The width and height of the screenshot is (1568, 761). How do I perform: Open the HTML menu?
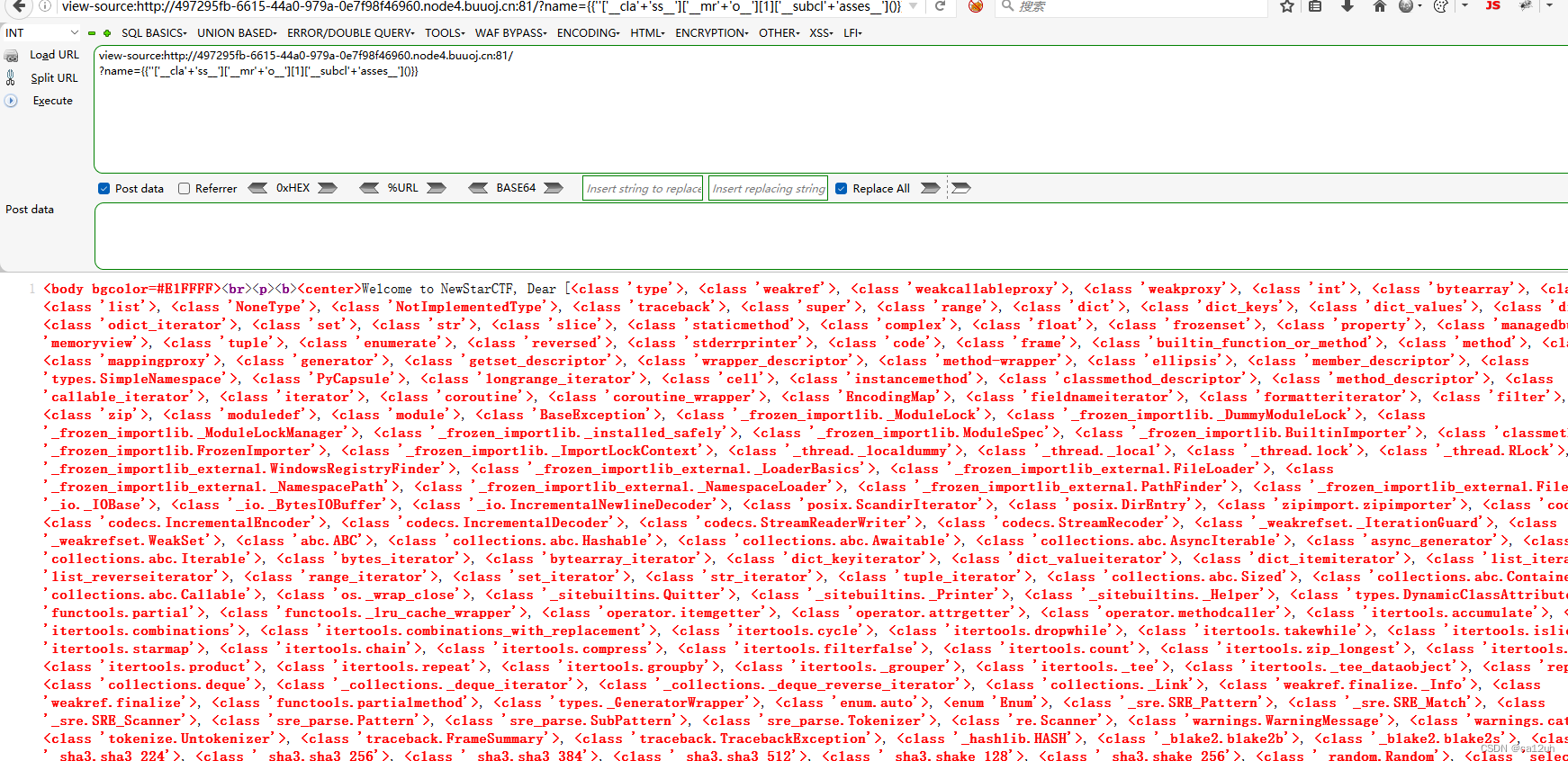[x=647, y=33]
